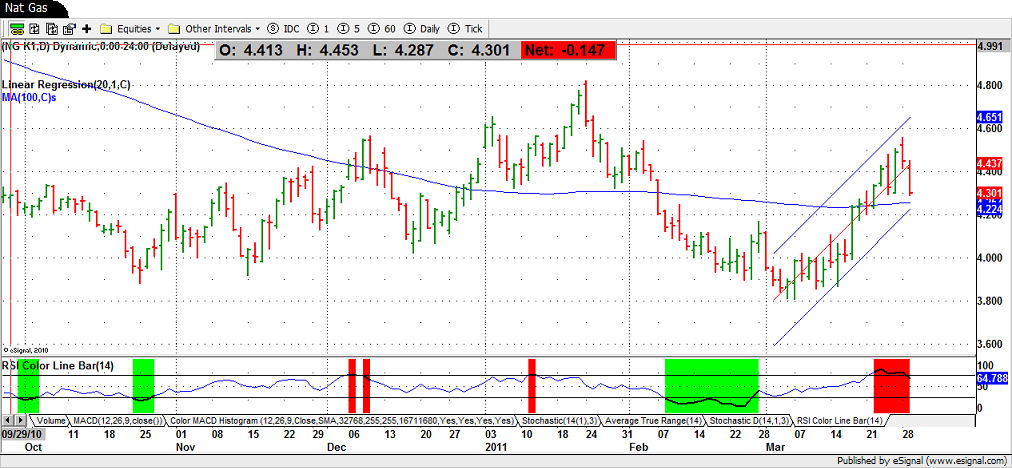Open the Volume study tab

51,421
